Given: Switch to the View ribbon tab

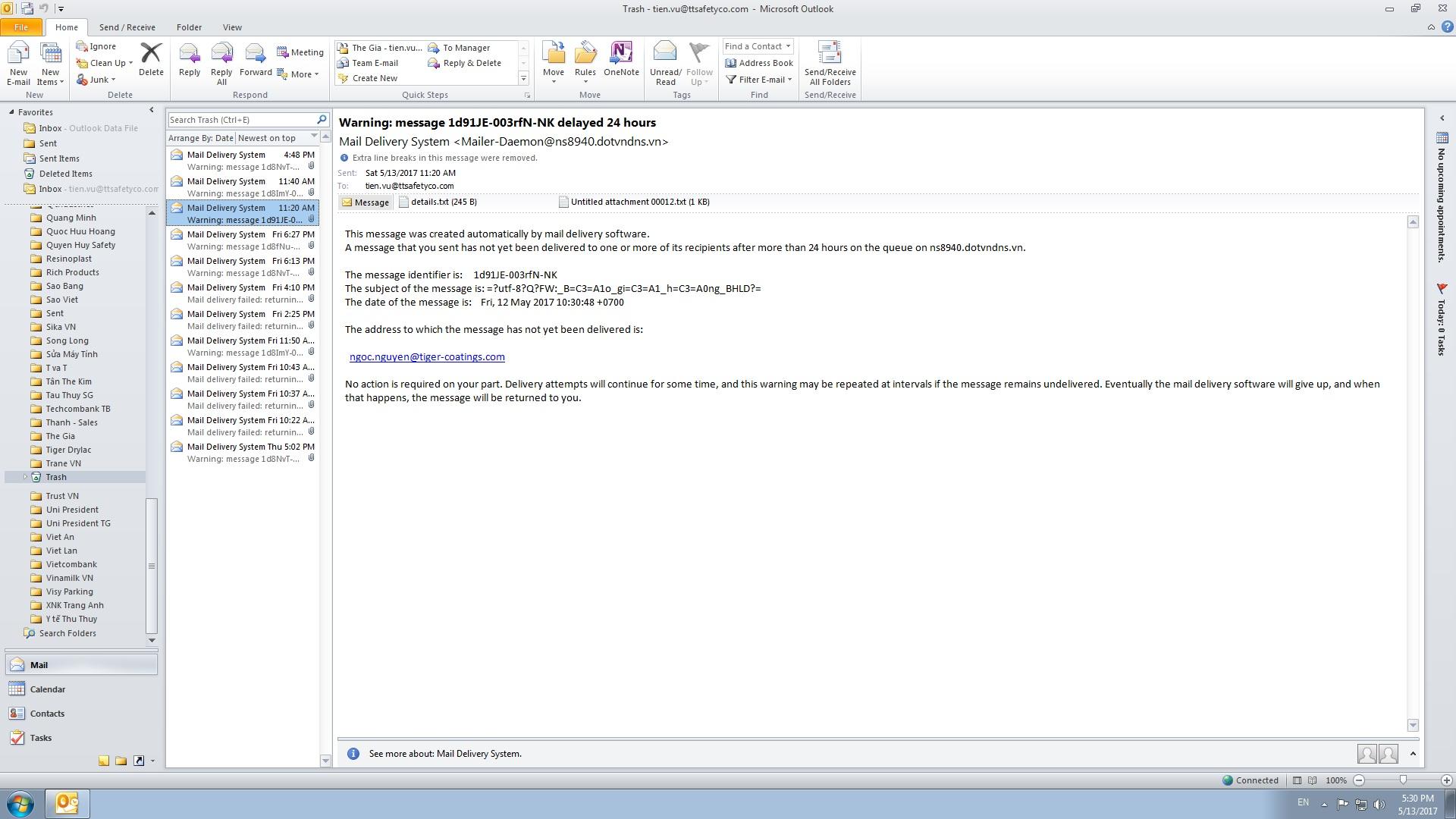Looking at the screenshot, I should coord(232,27).
